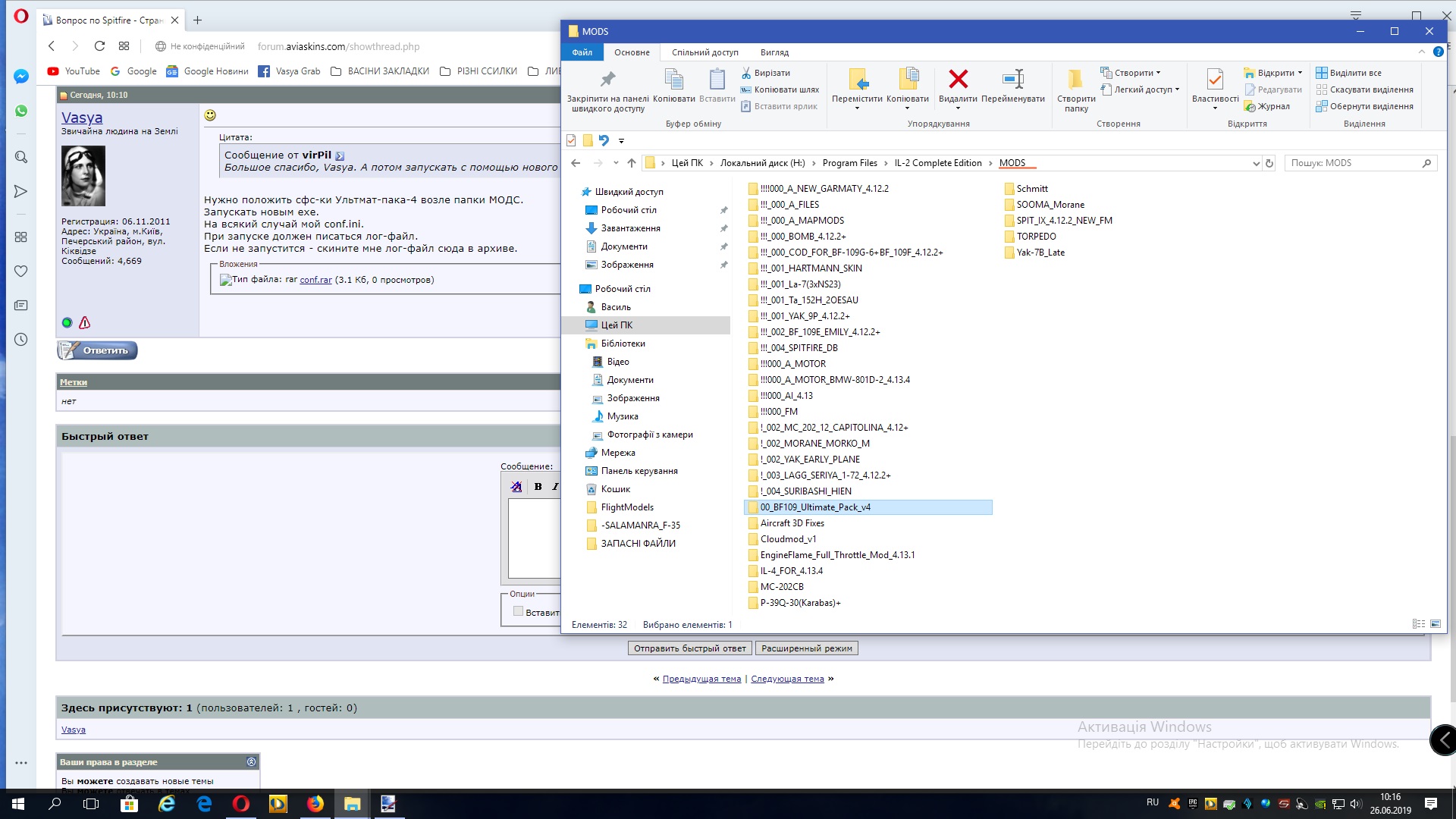Click the Move to icon in ribbon
The width and height of the screenshot is (1456, 819).
click(x=857, y=79)
